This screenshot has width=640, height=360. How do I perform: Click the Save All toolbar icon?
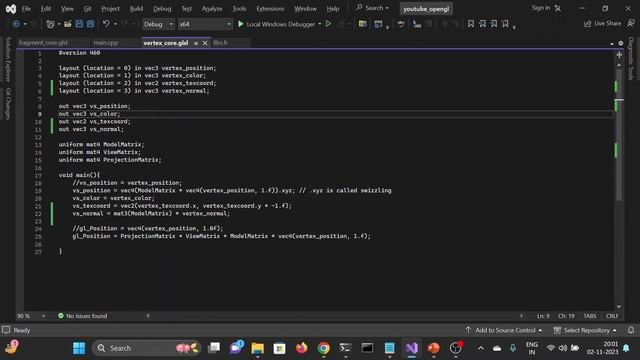point(91,24)
